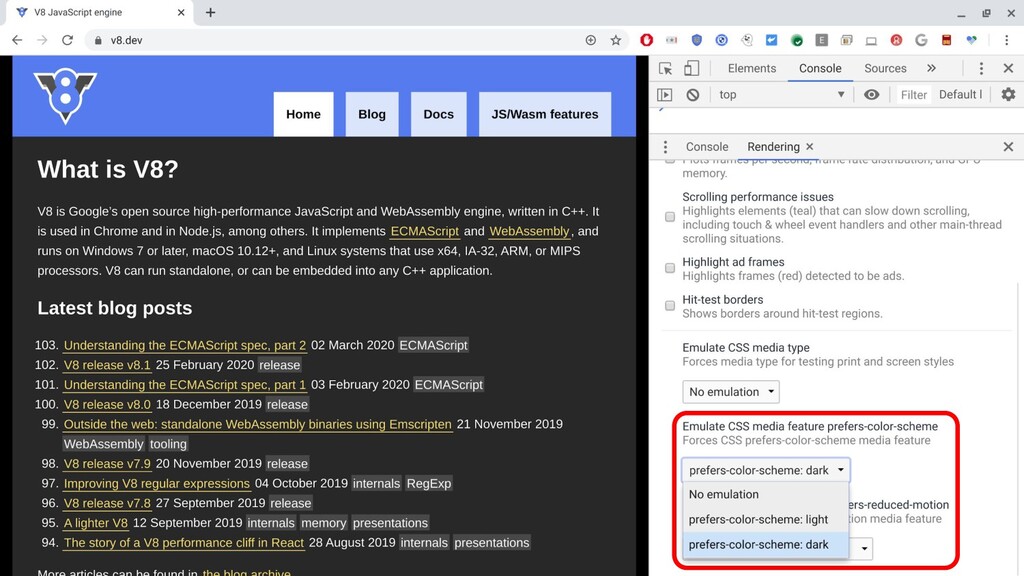Activate the inspect element picker

click(x=665, y=69)
